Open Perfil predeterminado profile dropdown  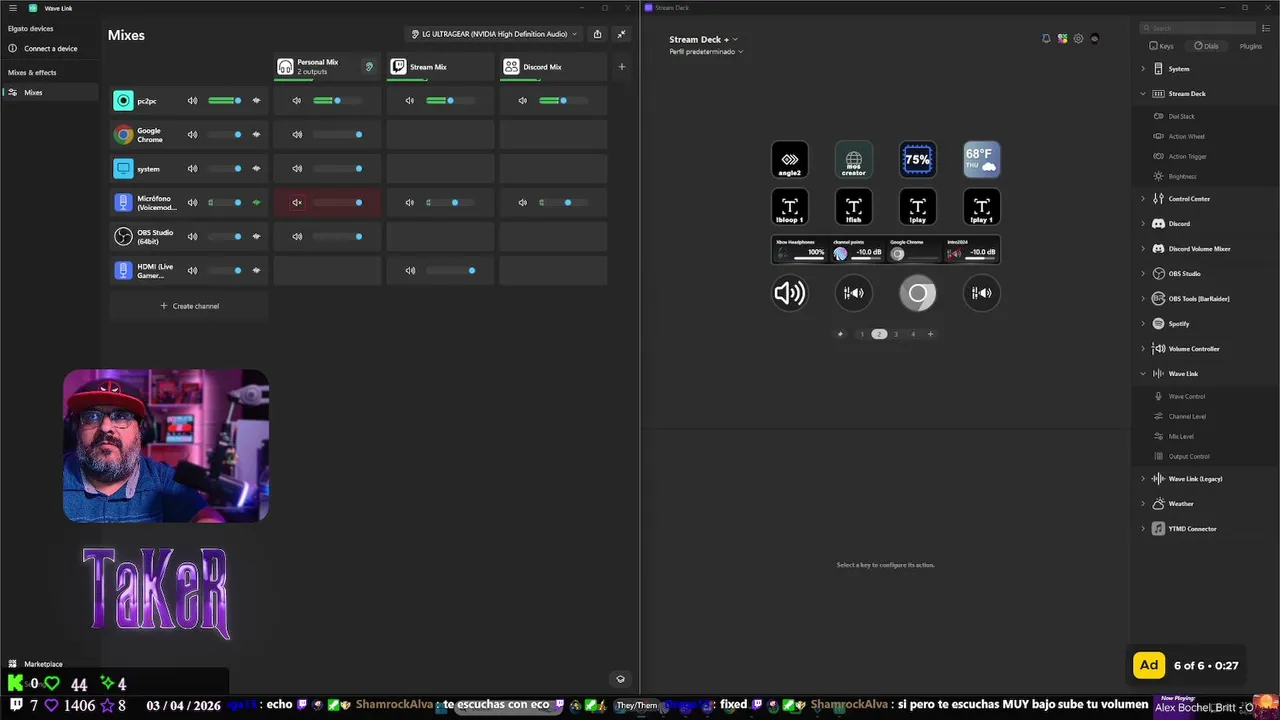706,51
